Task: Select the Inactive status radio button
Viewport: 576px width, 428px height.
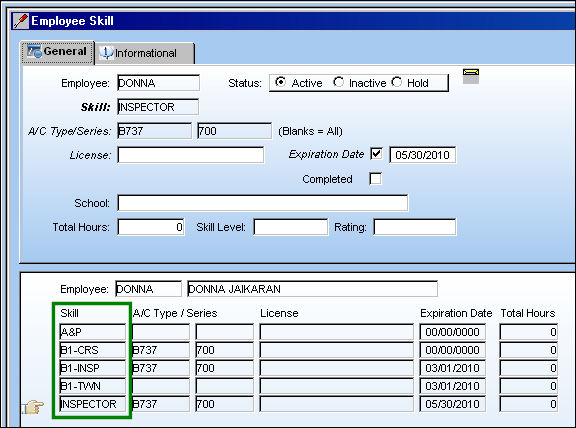Action: 338,82
